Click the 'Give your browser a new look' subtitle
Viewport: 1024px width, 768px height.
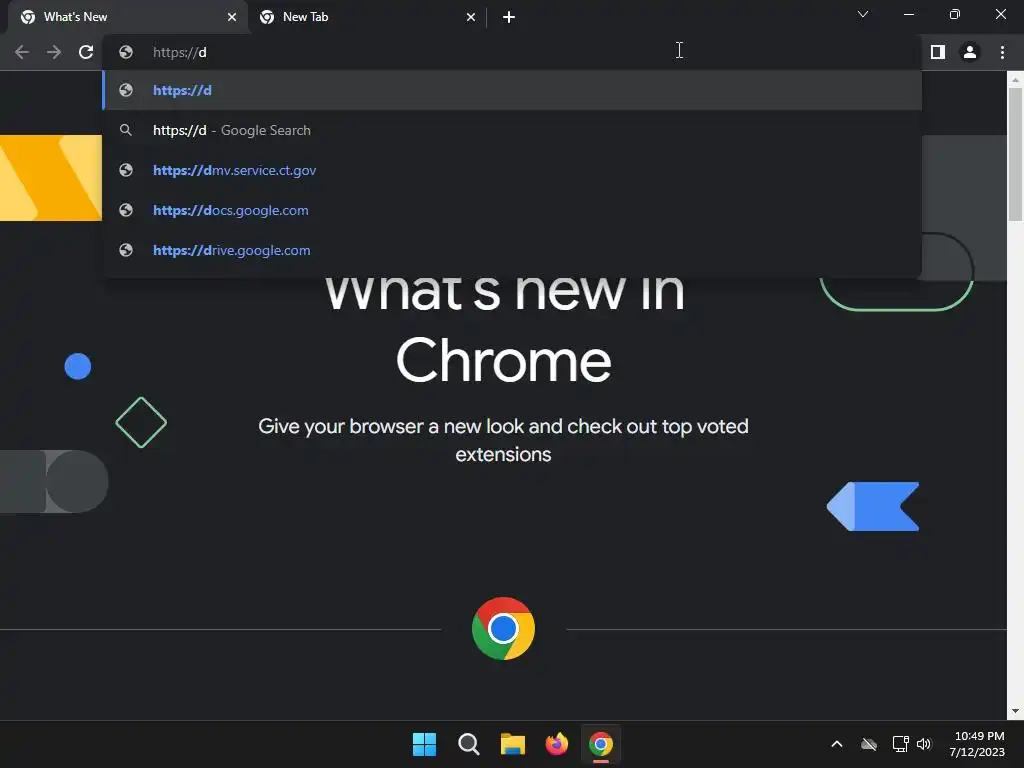coord(503,440)
